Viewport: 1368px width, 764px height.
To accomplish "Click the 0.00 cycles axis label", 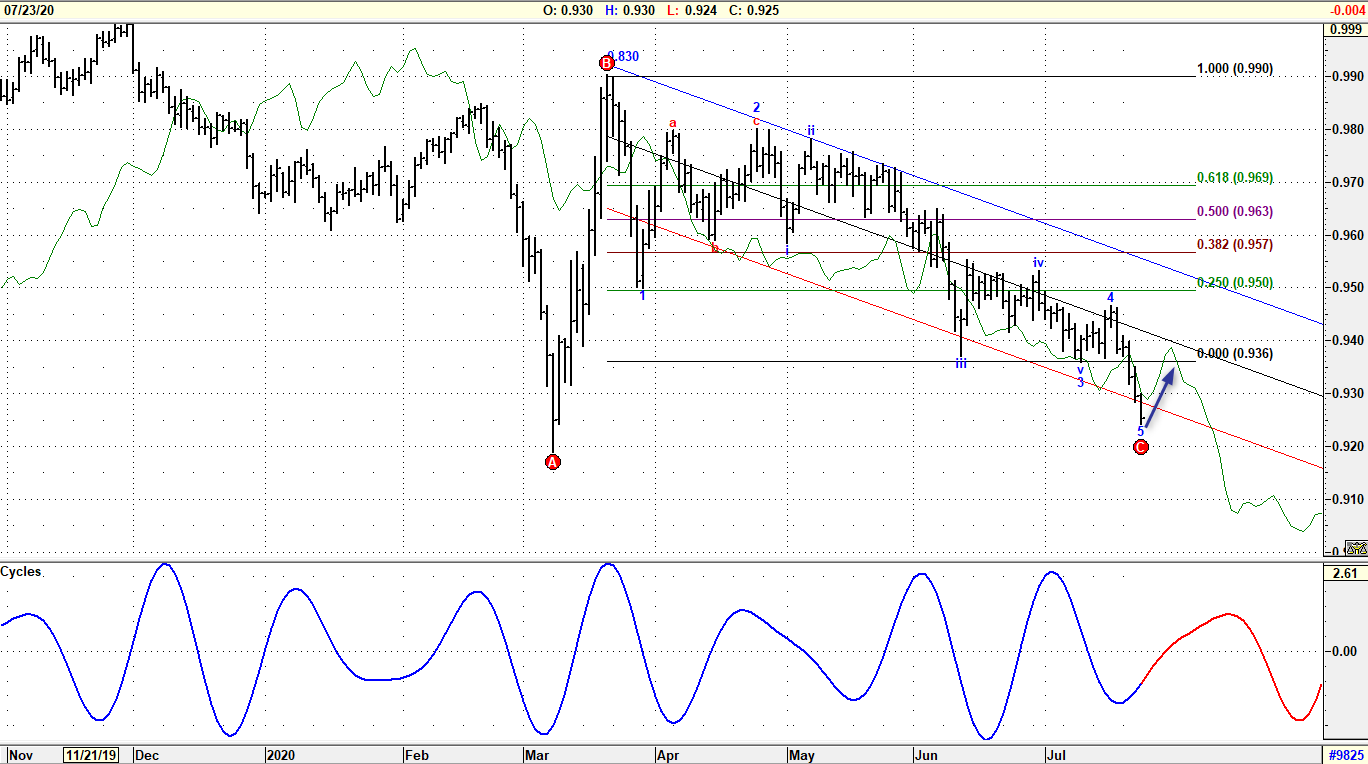I will coord(1347,652).
